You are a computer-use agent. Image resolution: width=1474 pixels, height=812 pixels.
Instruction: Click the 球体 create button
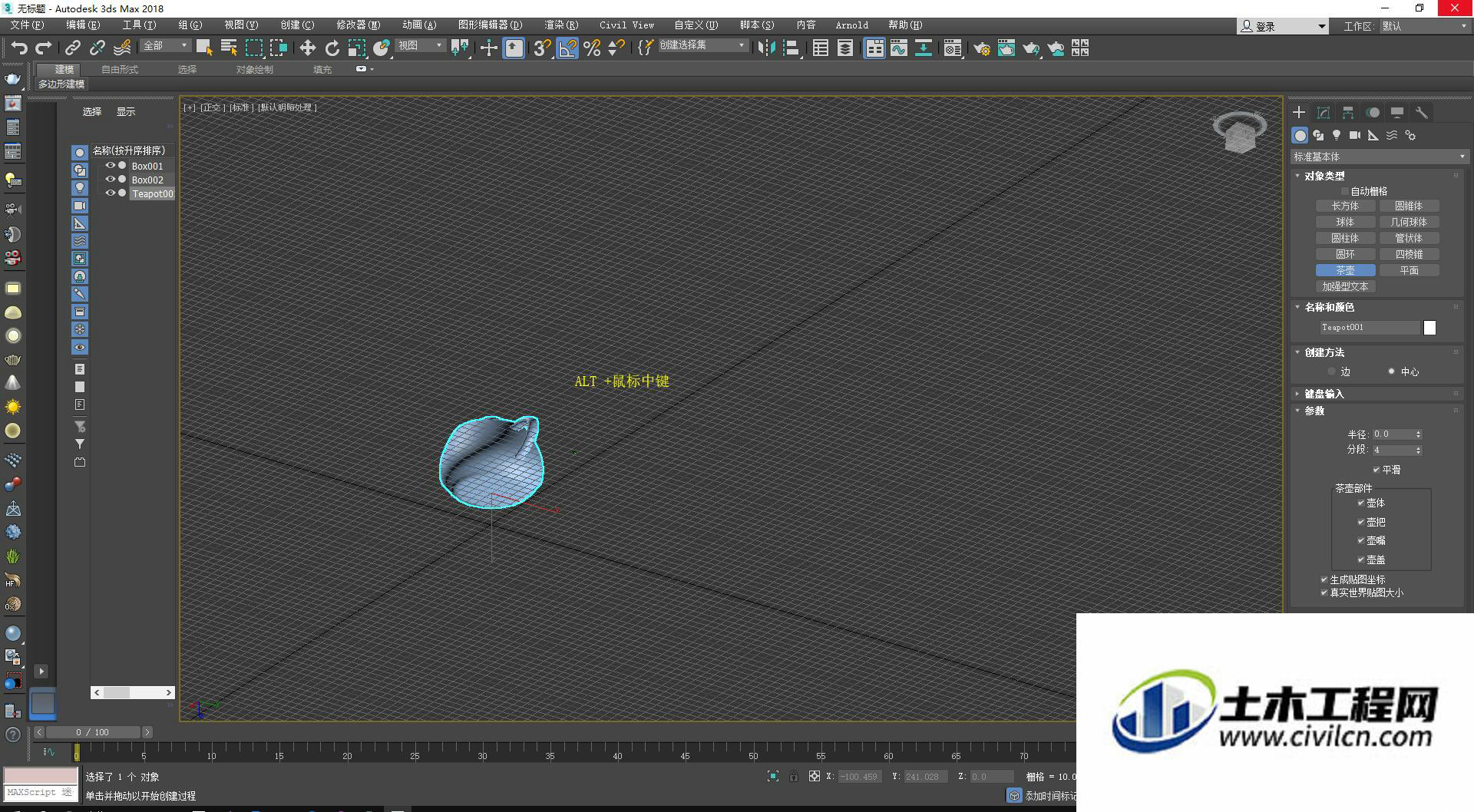point(1345,222)
